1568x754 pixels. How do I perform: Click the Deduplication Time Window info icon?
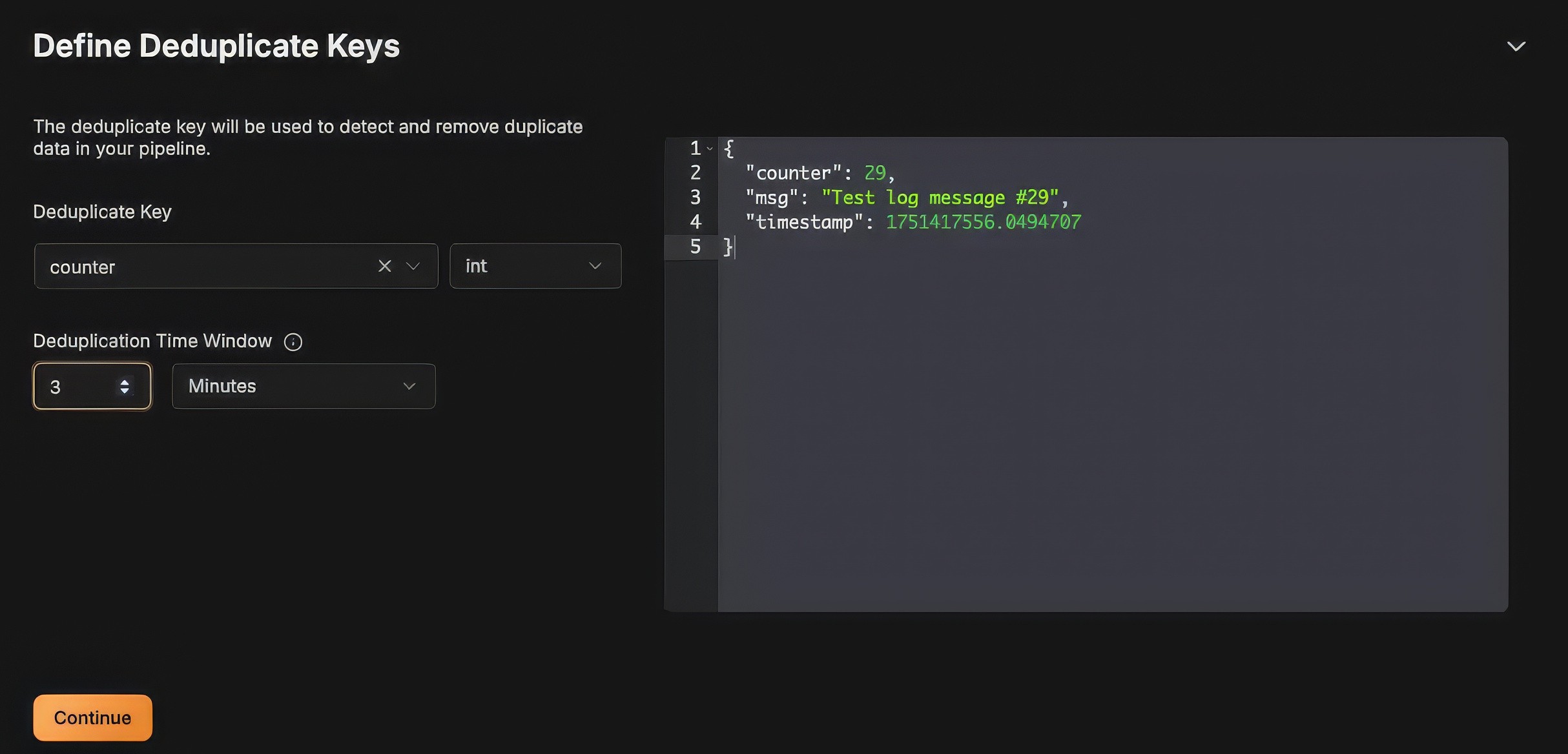pyautogui.click(x=293, y=341)
